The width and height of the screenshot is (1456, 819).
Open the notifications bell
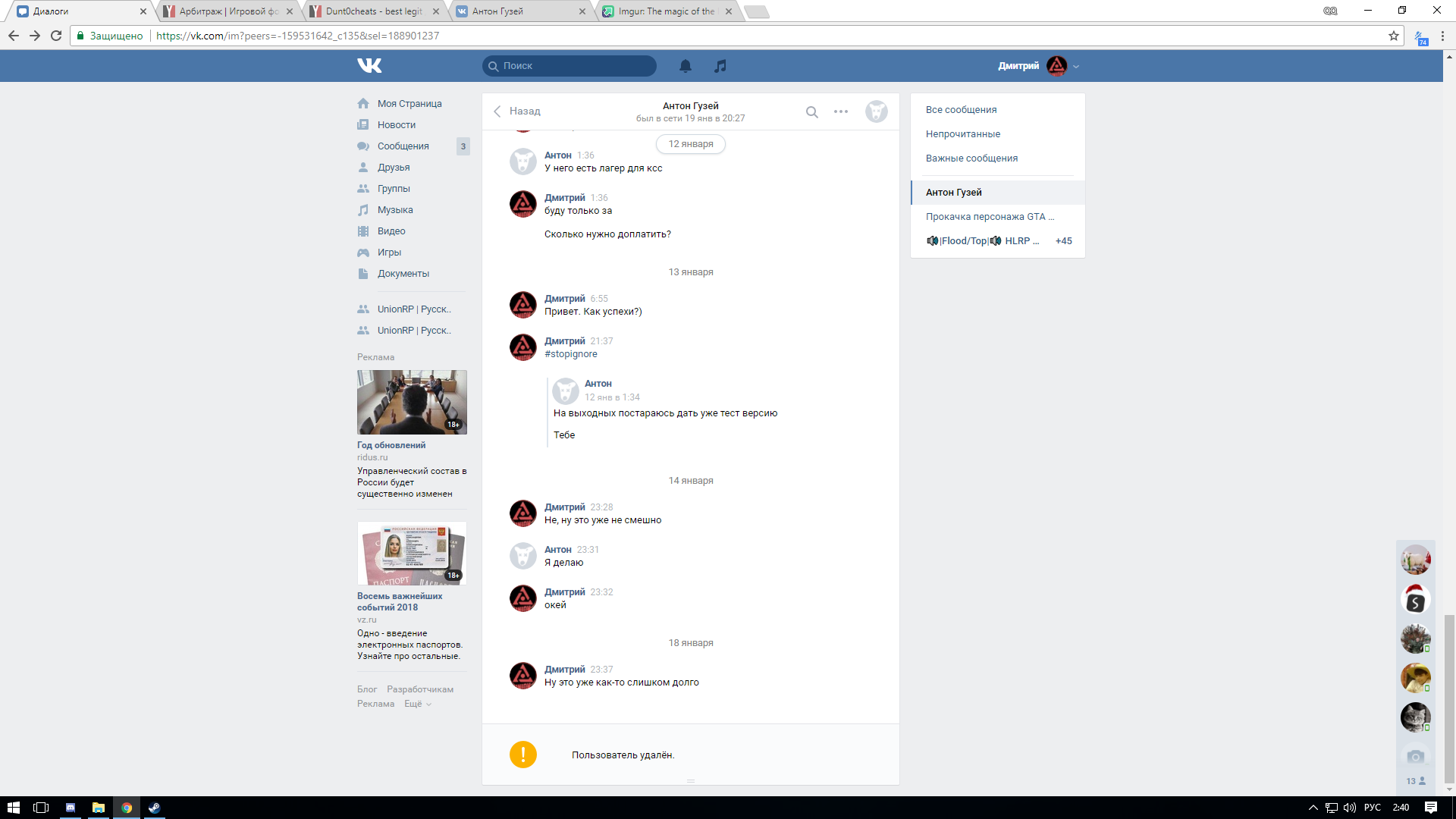685,66
